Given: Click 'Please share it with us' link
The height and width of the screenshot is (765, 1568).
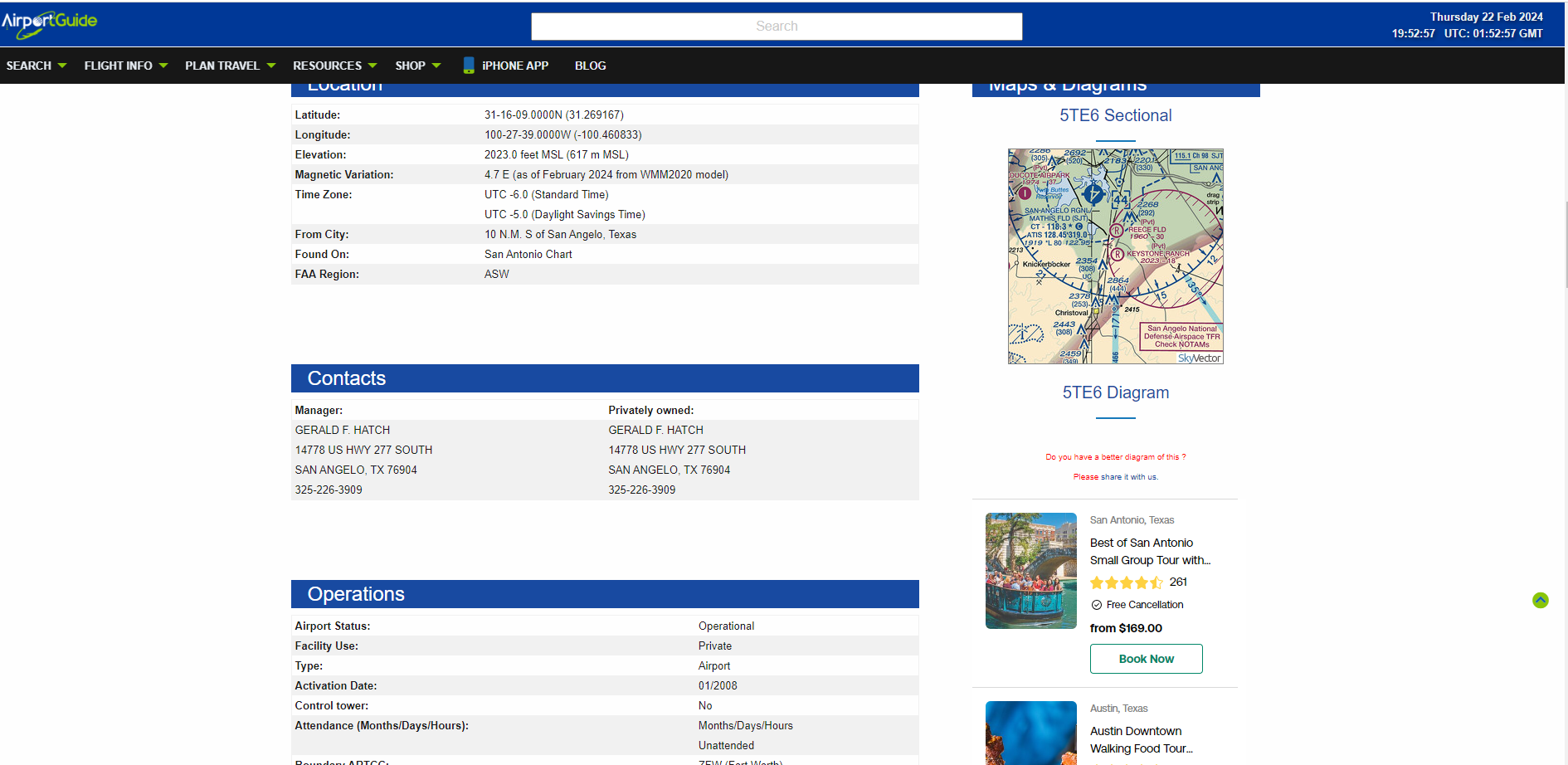Looking at the screenshot, I should [1116, 477].
